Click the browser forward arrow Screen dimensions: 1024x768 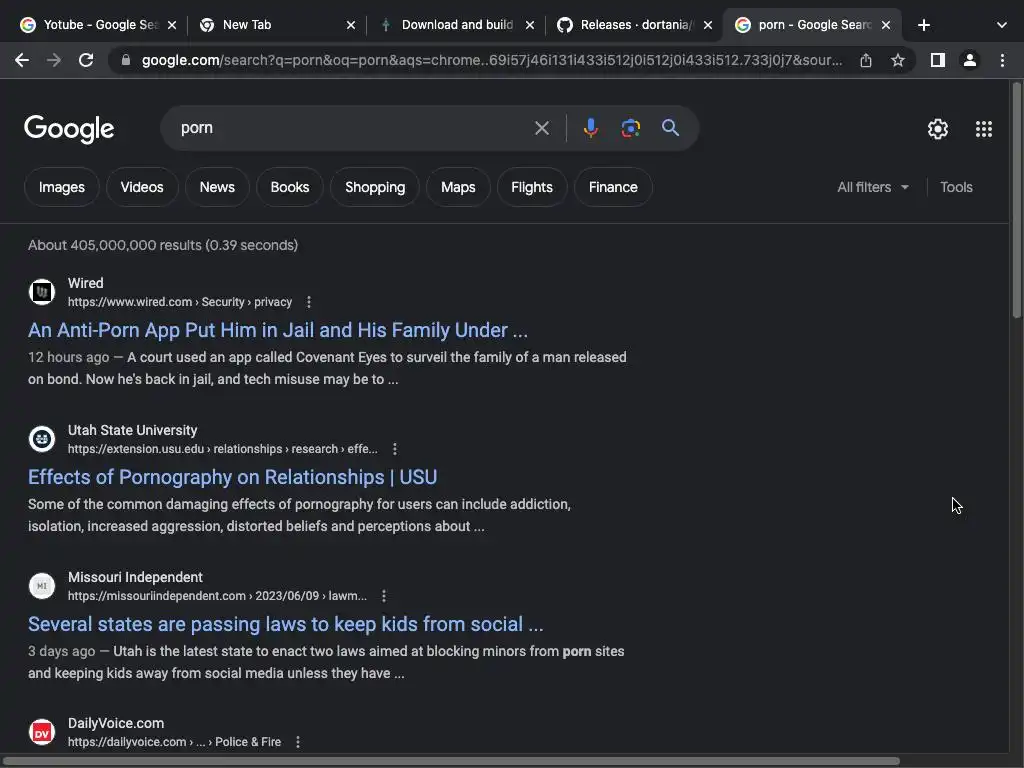tap(54, 60)
